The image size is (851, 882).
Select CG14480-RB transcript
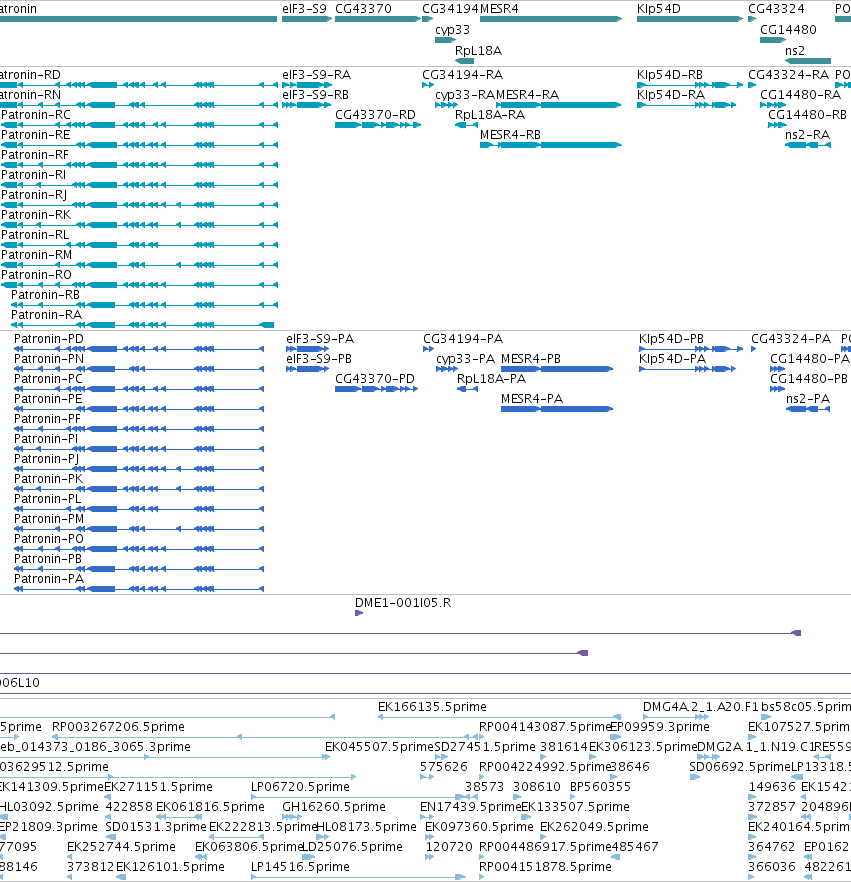[777, 125]
